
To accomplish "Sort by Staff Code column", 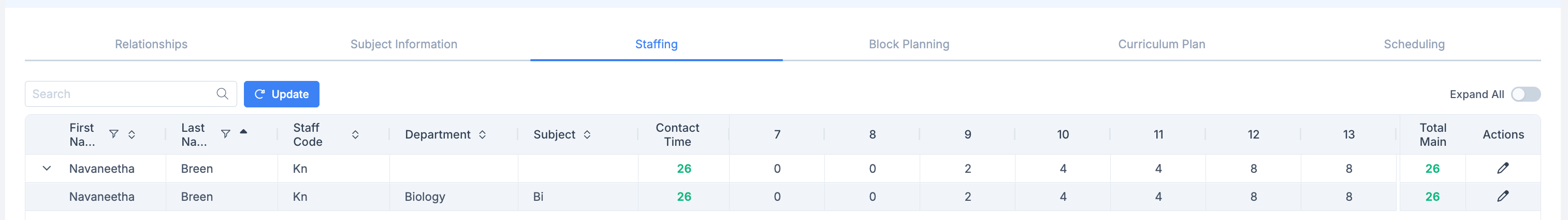I will click(x=355, y=135).
